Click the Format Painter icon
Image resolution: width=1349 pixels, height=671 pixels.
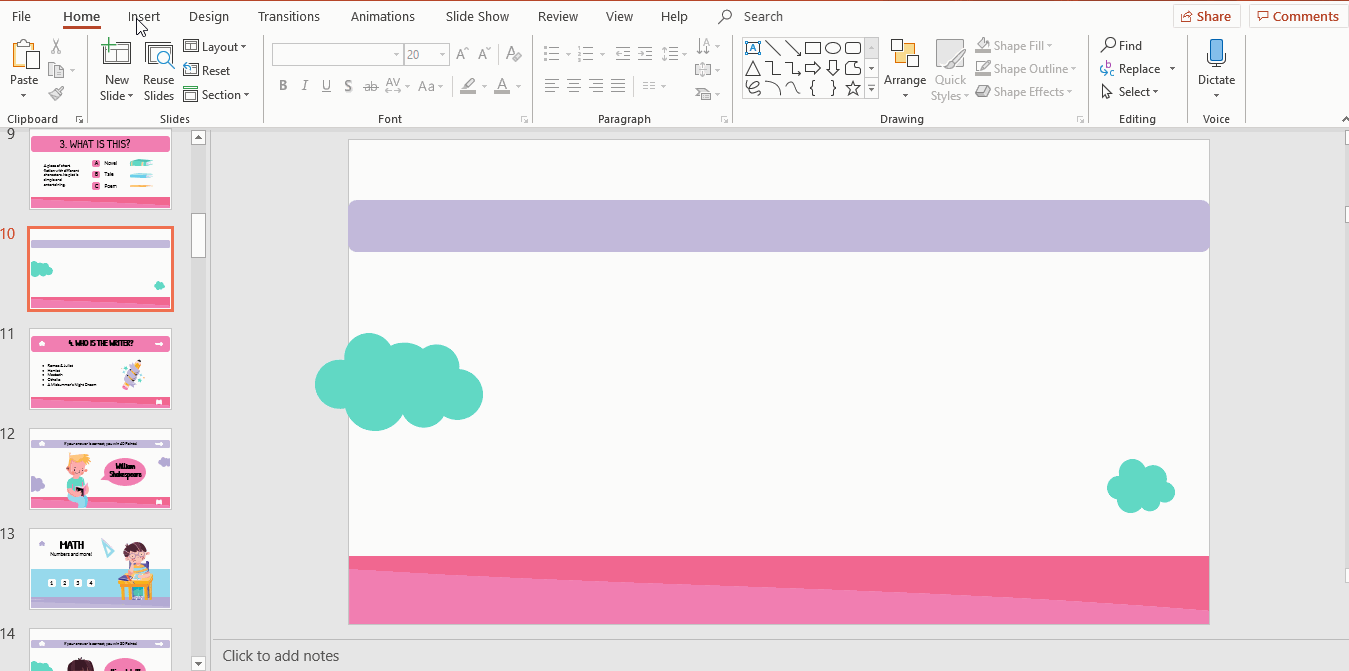57,93
